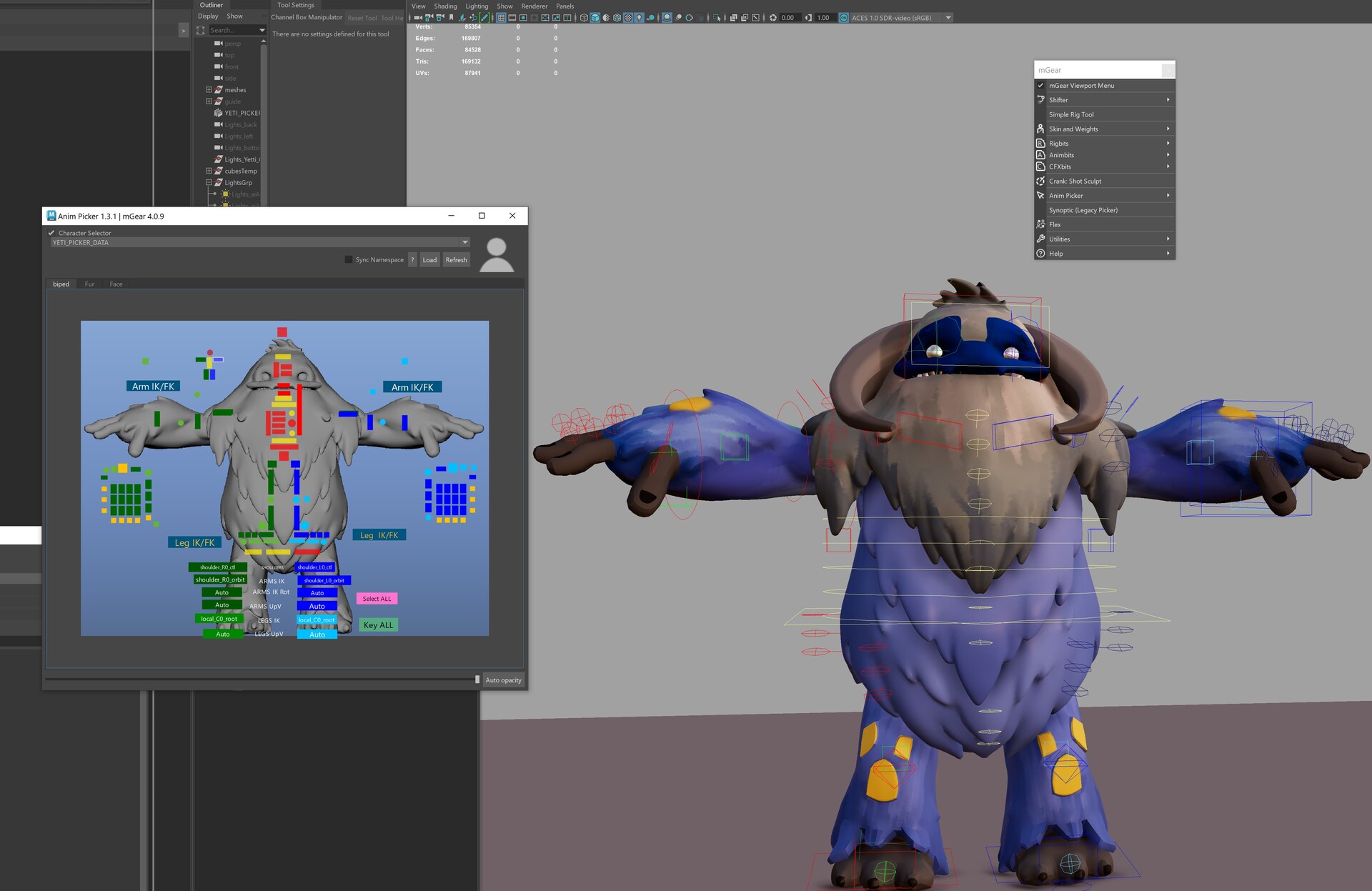Viewport: 1372px width, 891px height.
Task: Enable the Sync Namespace checkbox
Action: [x=348, y=259]
